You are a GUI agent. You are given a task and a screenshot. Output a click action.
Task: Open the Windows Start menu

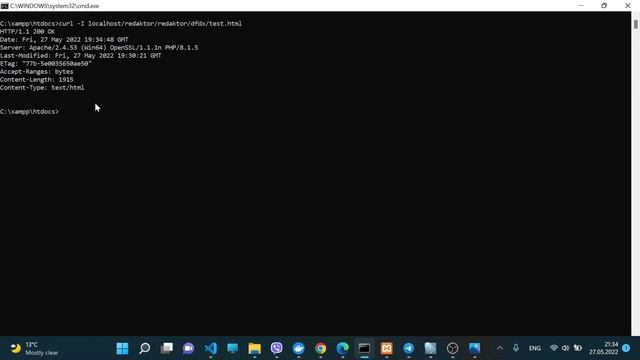(x=122, y=348)
